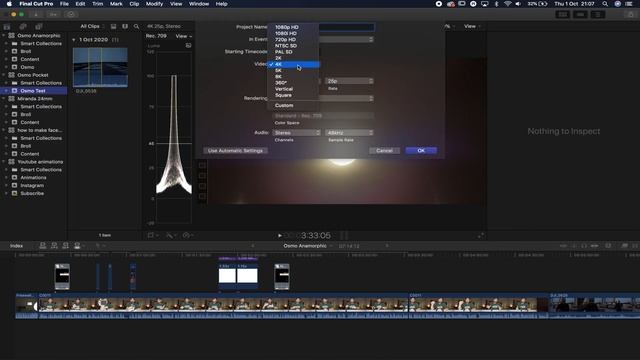The height and width of the screenshot is (360, 640).
Task: Click the import media toolbar button
Action: click(x=36, y=14)
